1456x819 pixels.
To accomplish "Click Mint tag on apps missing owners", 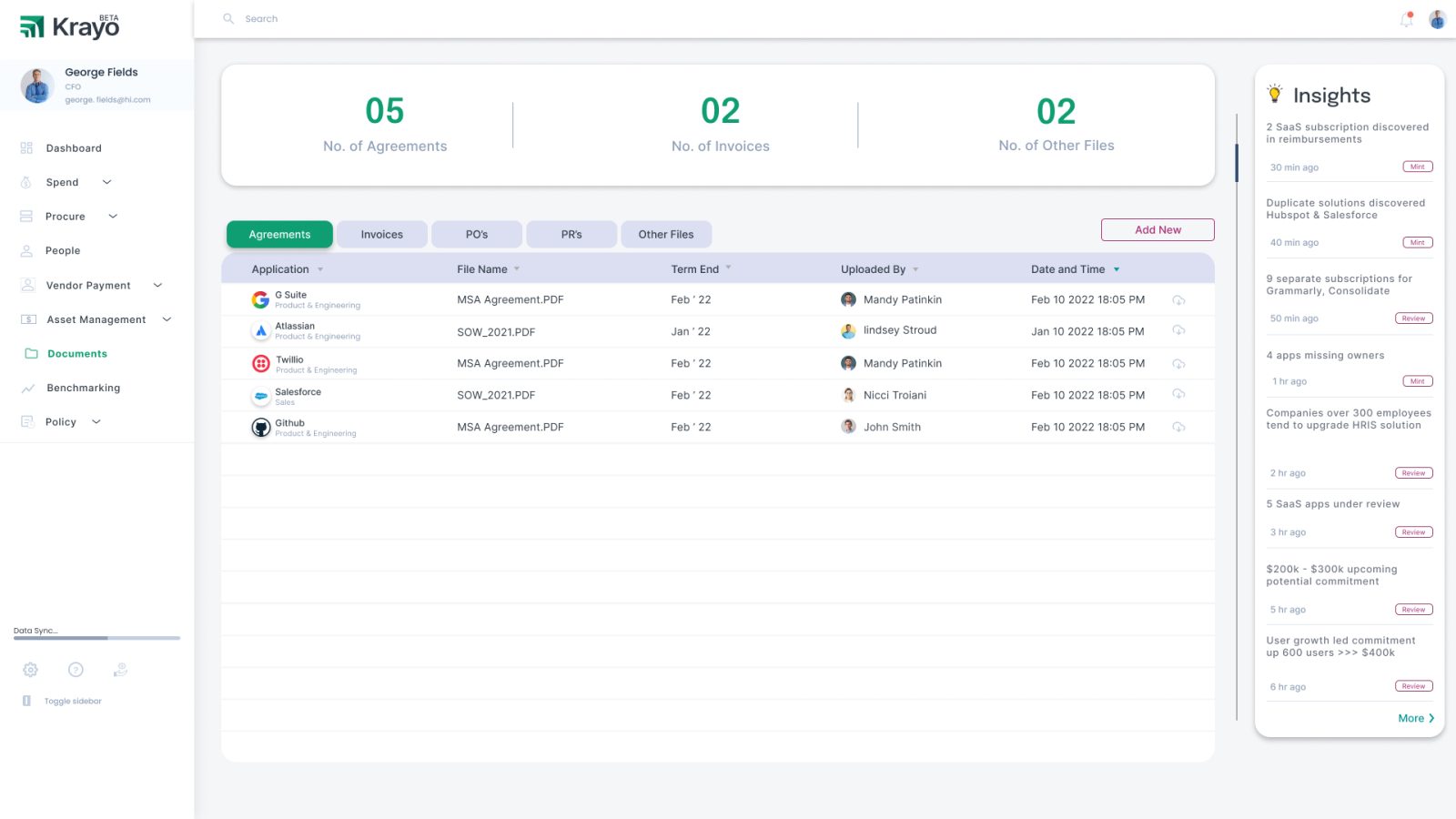I will point(1418,381).
